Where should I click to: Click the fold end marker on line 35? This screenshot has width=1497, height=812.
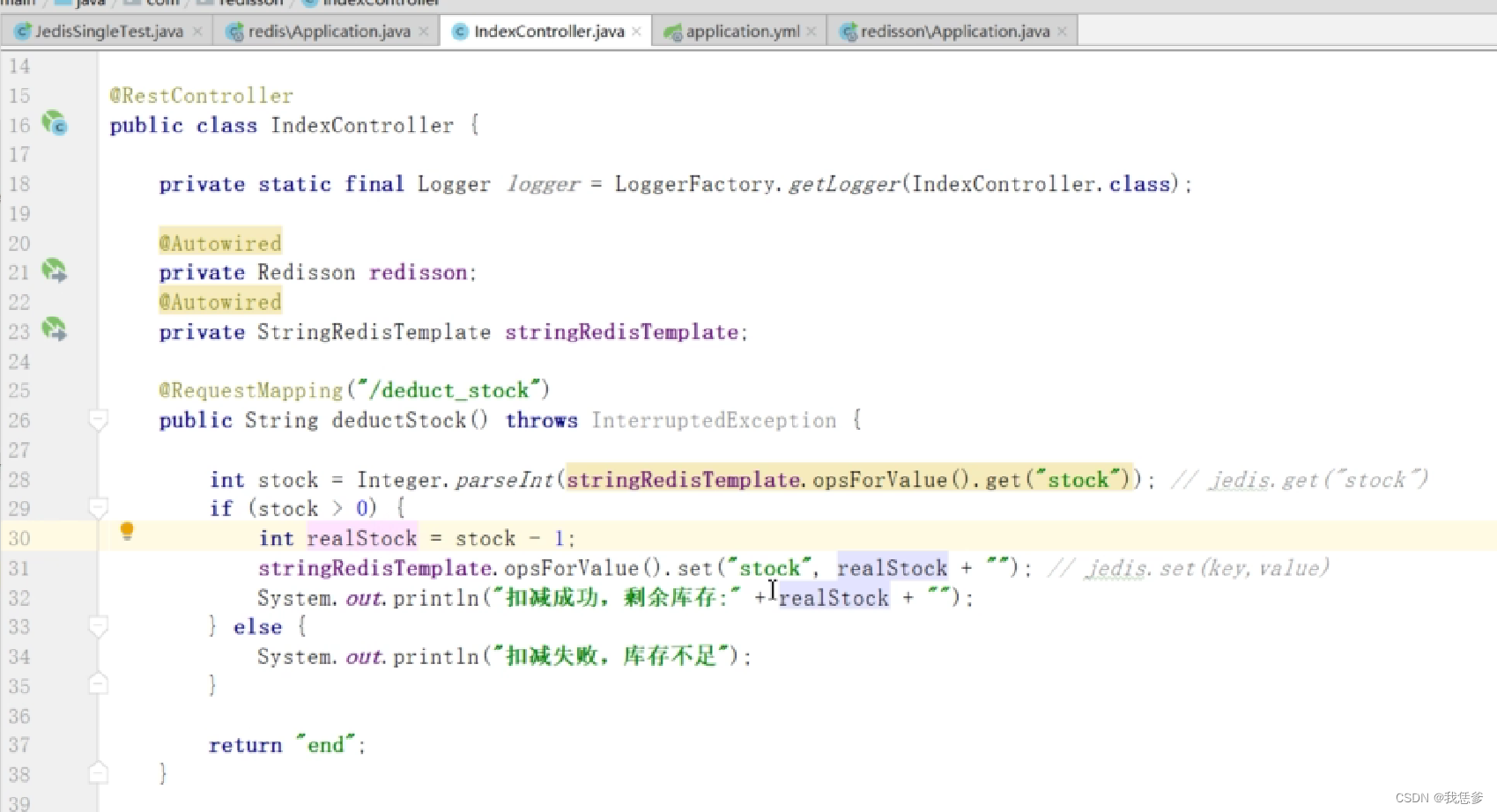tap(99, 683)
